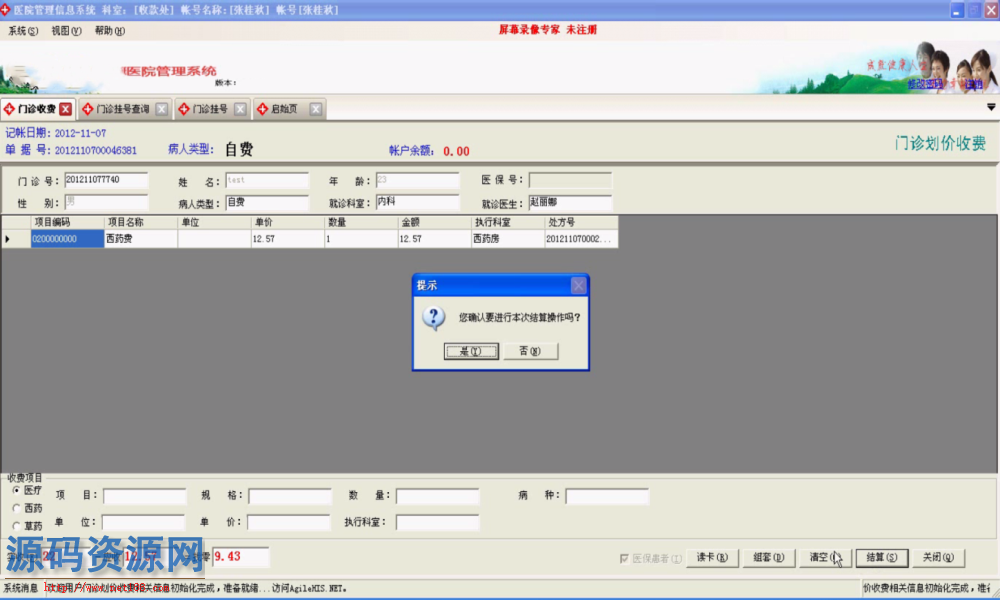
Task: Select the 草药 radio button
Action: pos(16,525)
